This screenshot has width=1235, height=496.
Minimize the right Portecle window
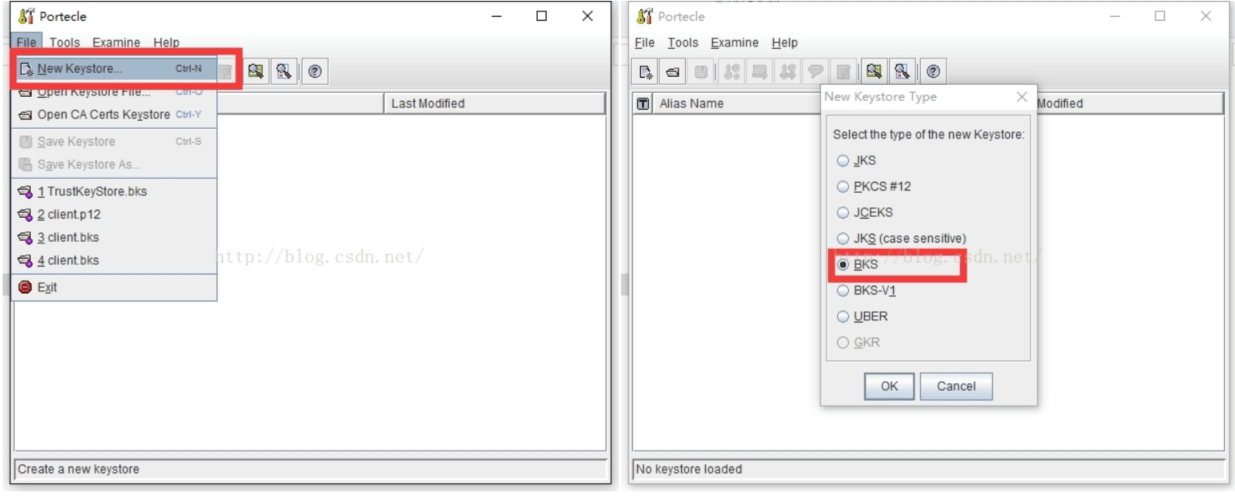(1115, 16)
